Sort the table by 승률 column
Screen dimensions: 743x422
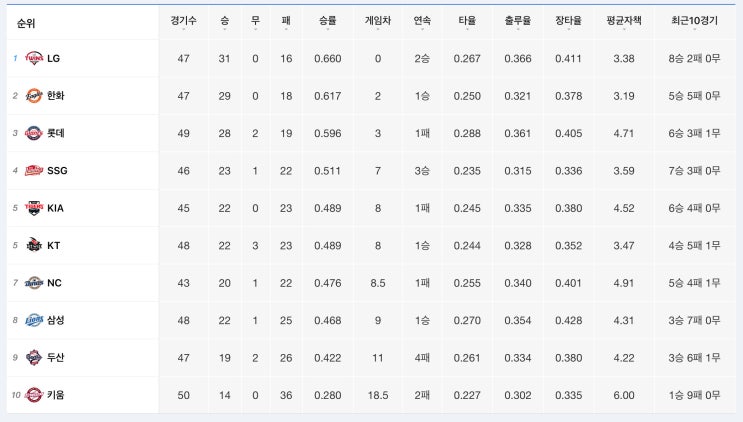(327, 21)
